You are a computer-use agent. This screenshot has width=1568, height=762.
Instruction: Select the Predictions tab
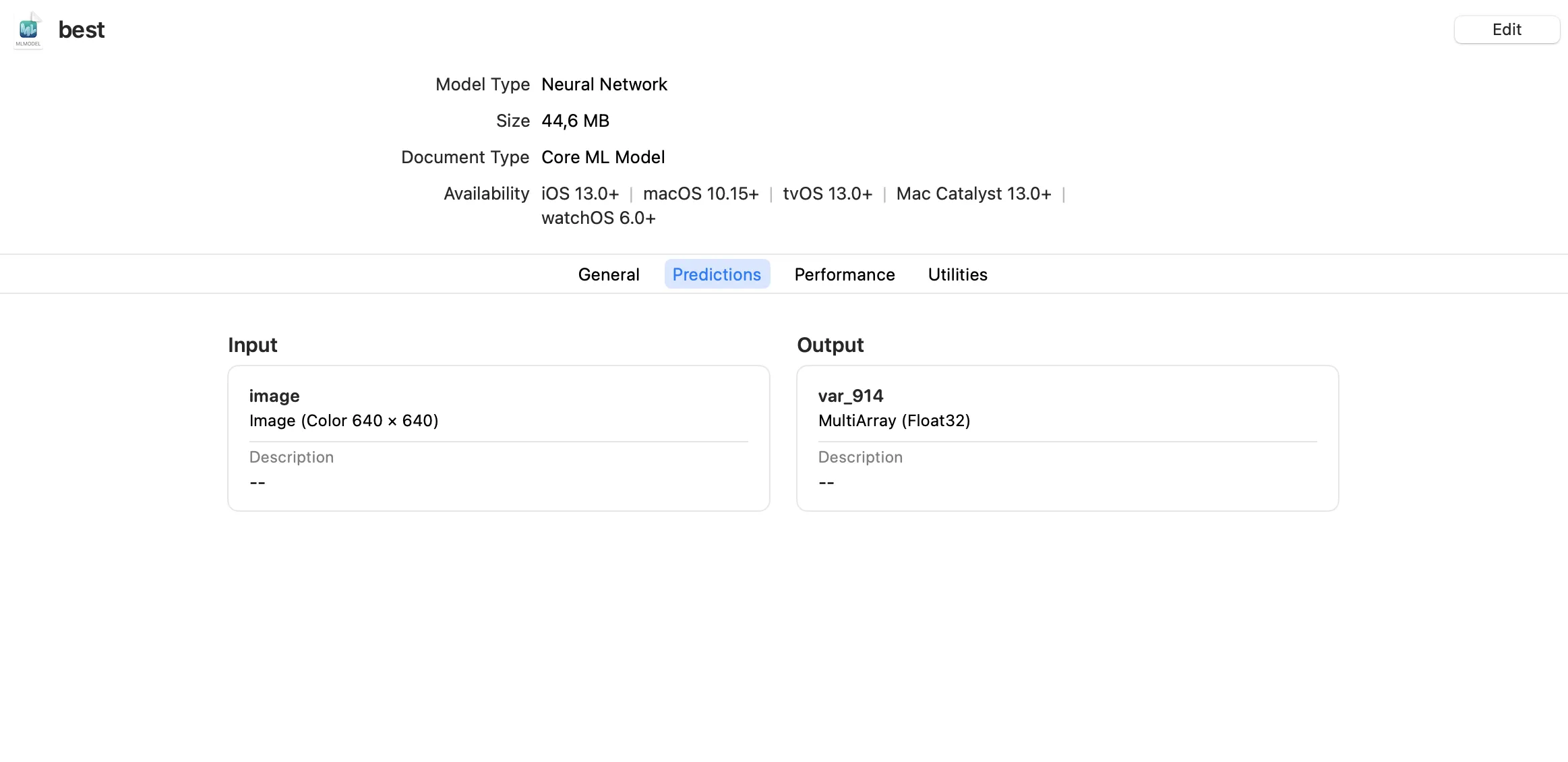coord(717,274)
